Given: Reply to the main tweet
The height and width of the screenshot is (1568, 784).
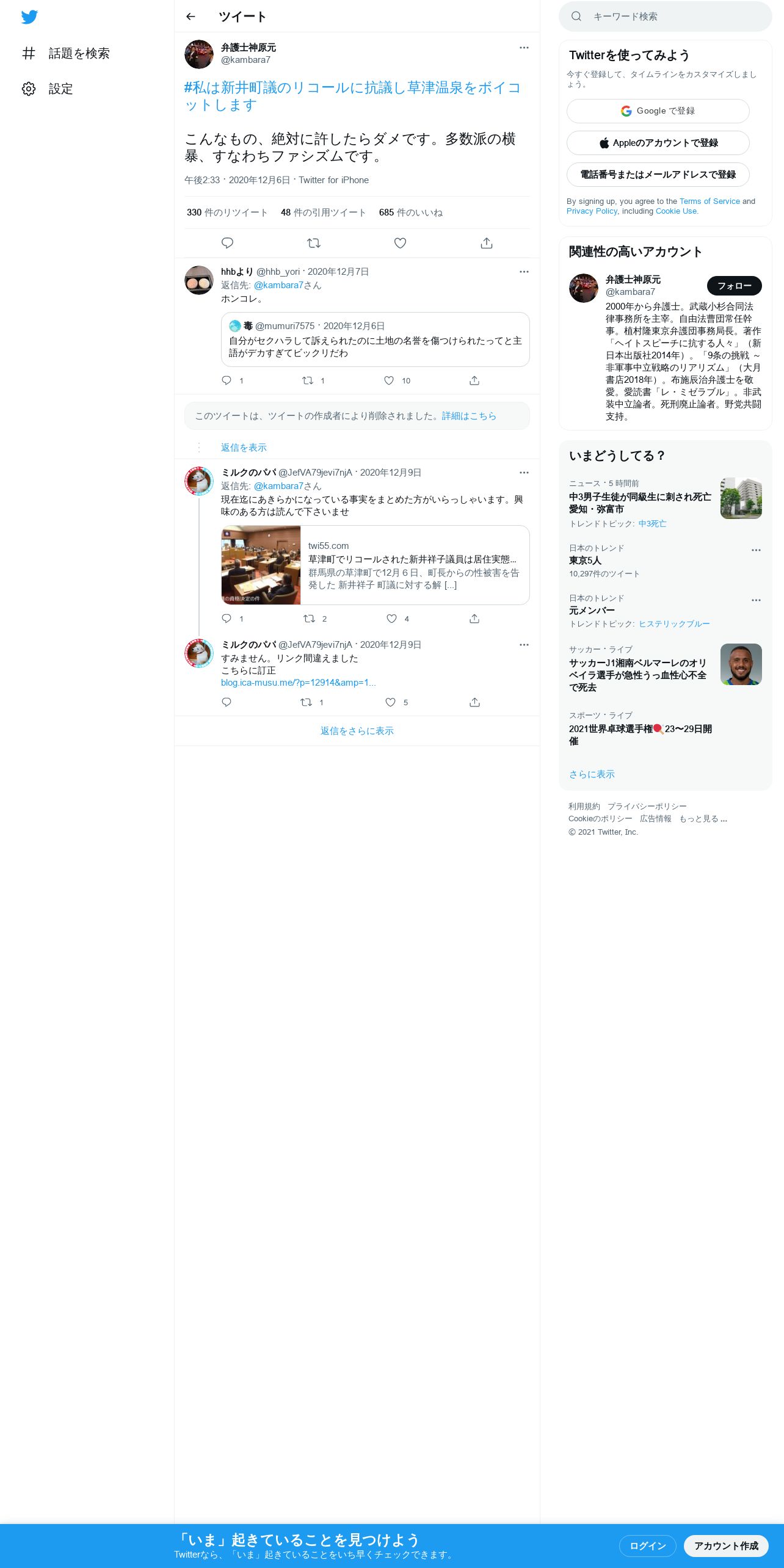Looking at the screenshot, I should click(227, 243).
